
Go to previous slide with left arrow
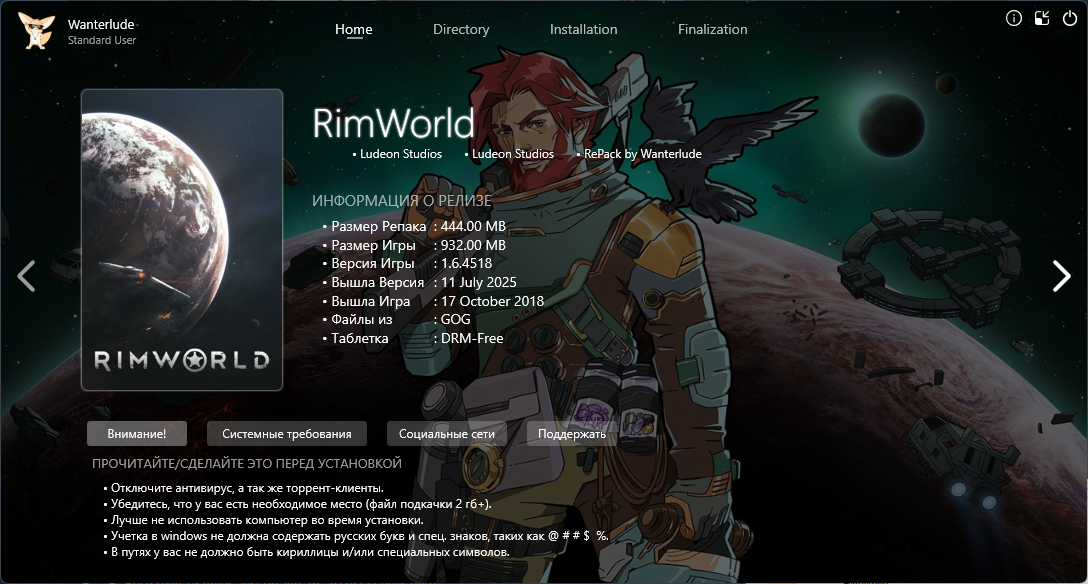(x=26, y=276)
